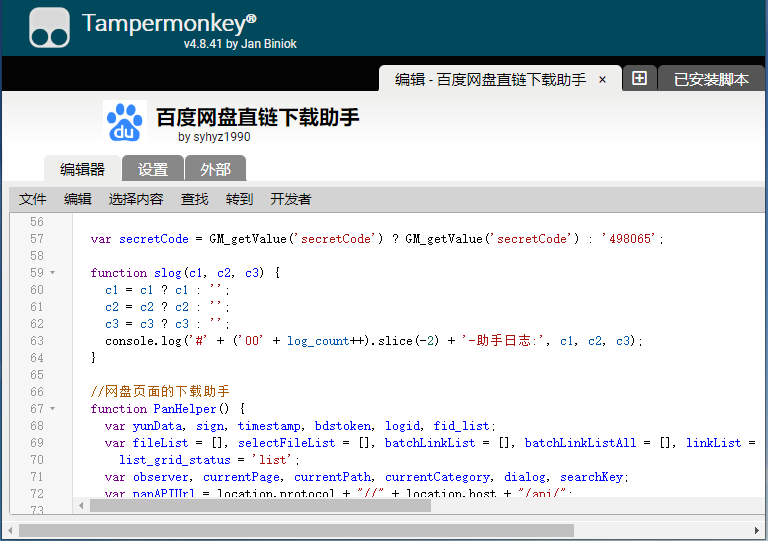Screen dimensions: 768x541
Task: Open the 编辑 menu
Action: pos(77,199)
